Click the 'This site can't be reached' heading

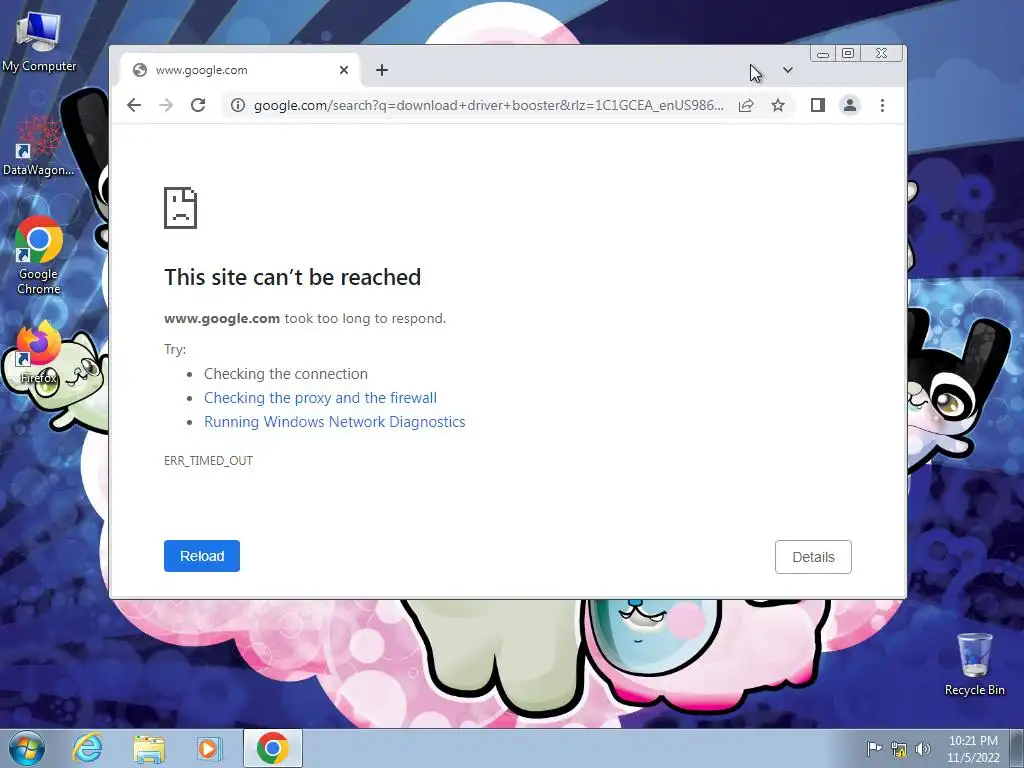[293, 277]
